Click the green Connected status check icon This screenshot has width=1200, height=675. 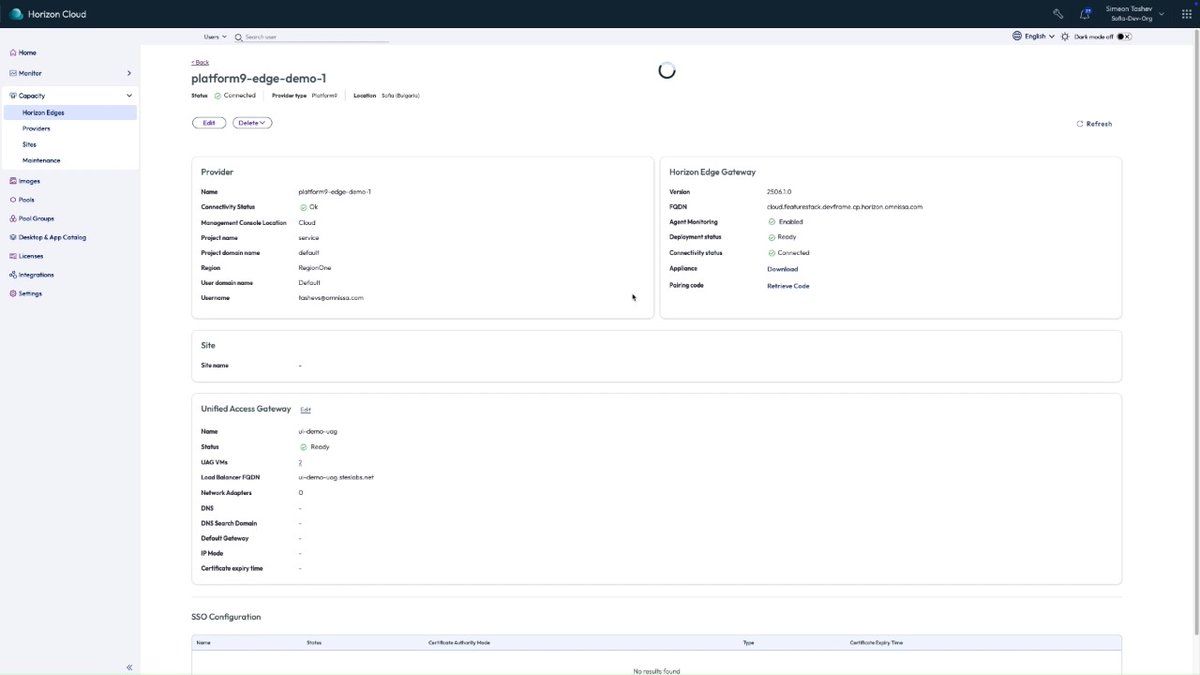217,95
